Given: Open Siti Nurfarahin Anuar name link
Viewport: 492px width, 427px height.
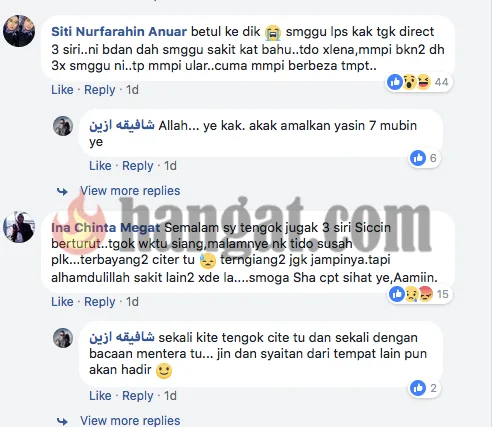Looking at the screenshot, I should point(119,32).
